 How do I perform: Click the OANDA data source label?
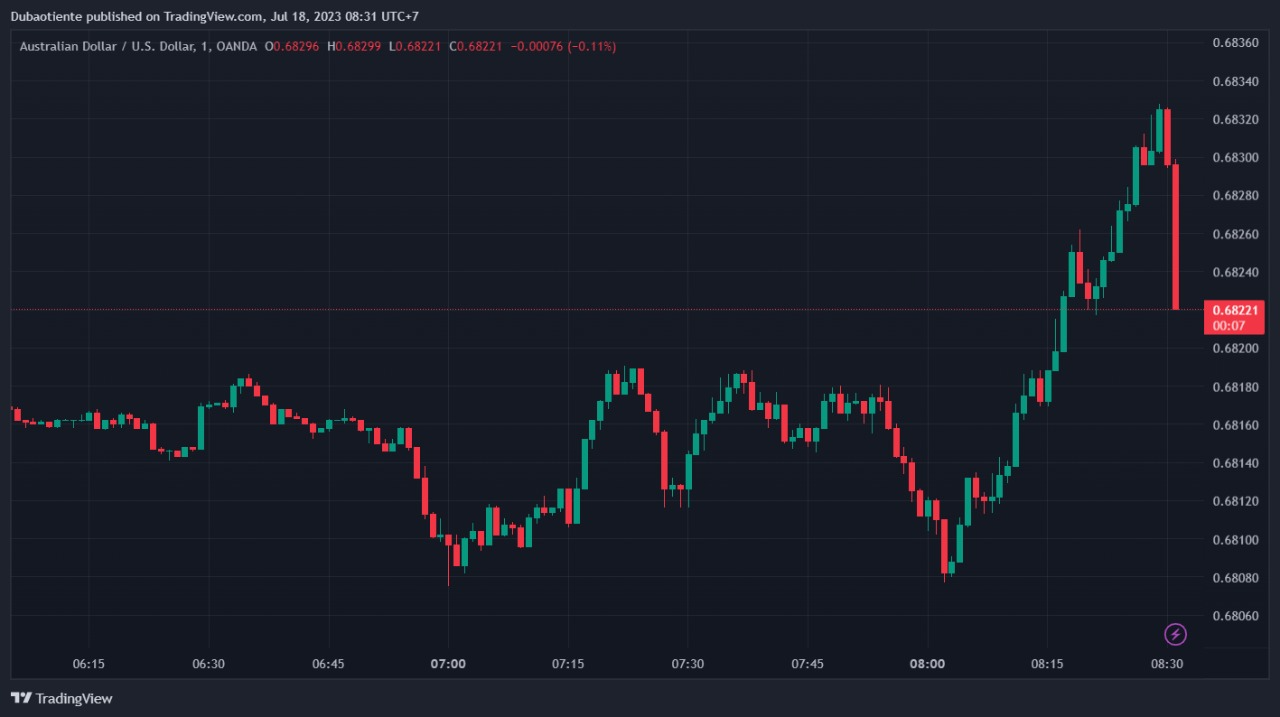pos(236,47)
